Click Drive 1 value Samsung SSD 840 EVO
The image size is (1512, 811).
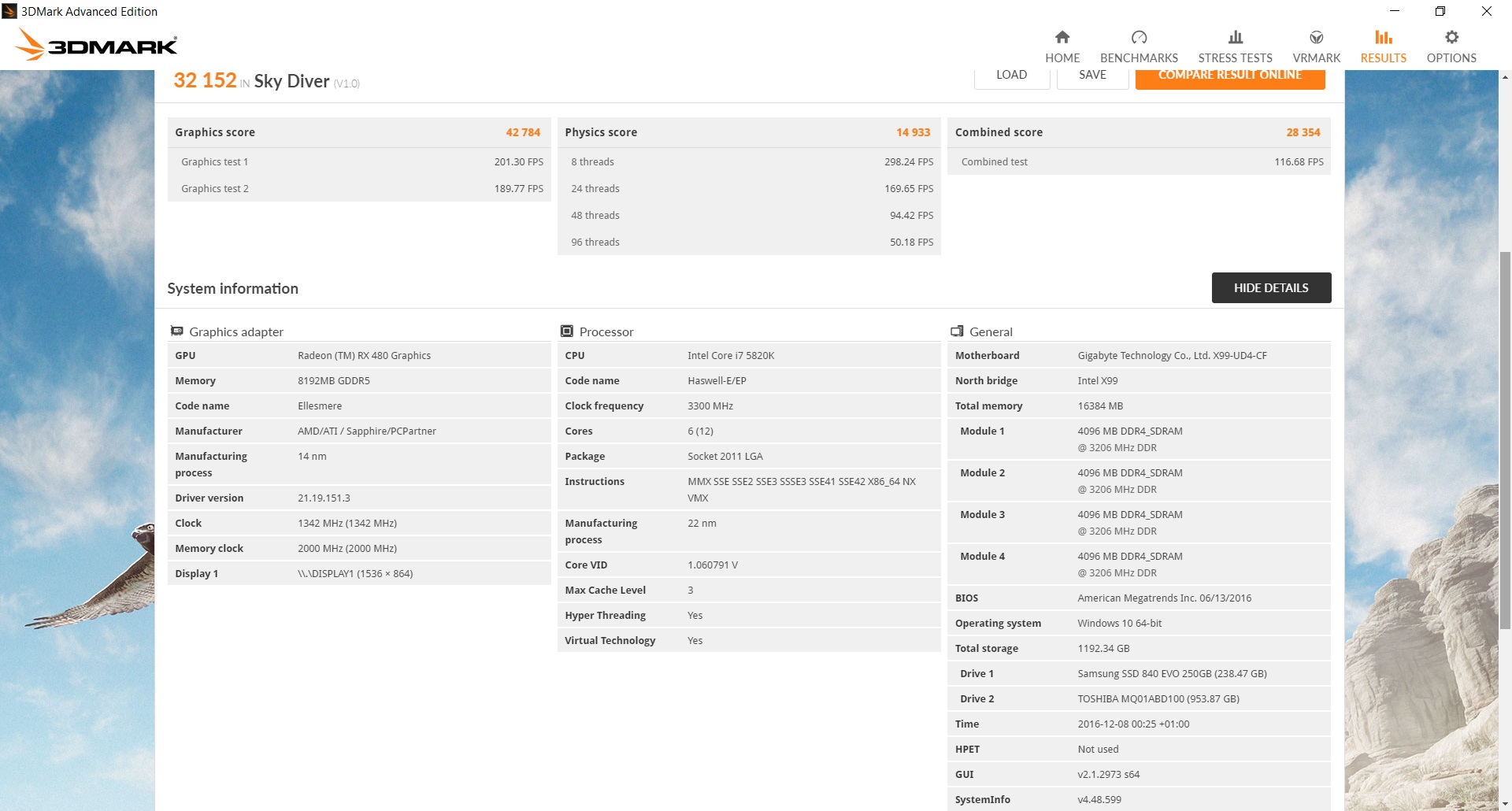coord(1173,673)
